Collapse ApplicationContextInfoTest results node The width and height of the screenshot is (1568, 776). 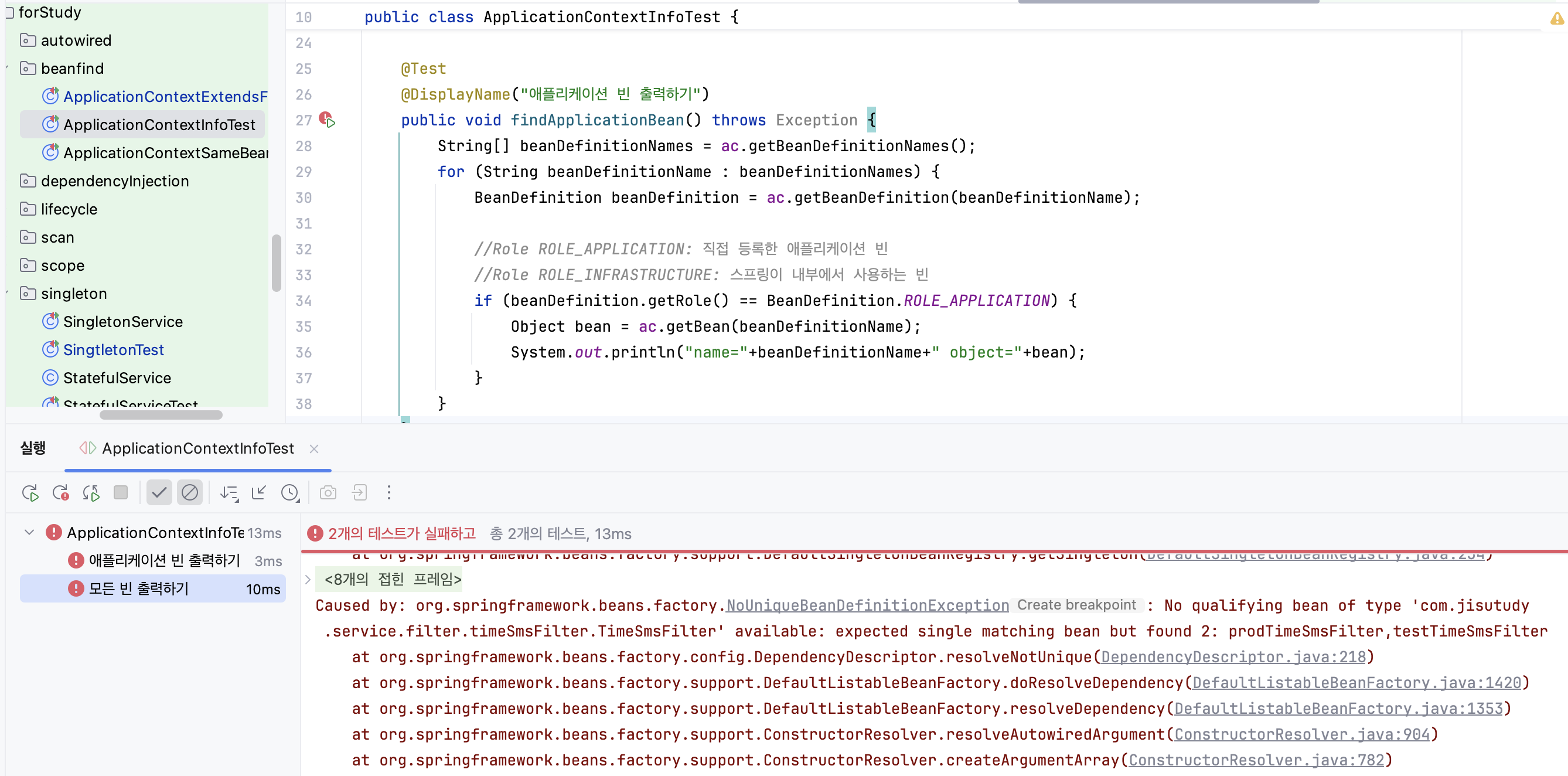29,533
